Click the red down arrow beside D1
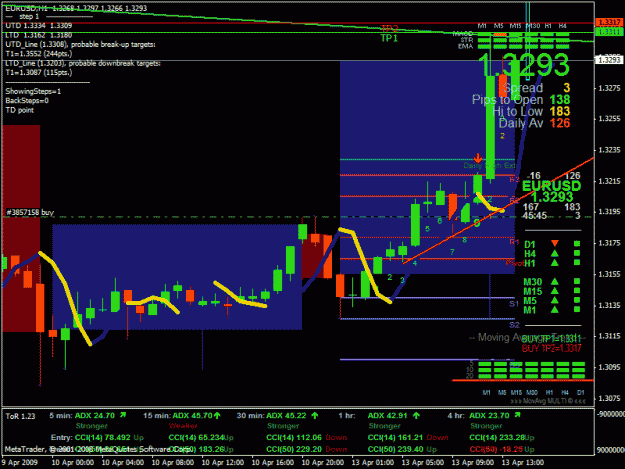 [x=554, y=243]
